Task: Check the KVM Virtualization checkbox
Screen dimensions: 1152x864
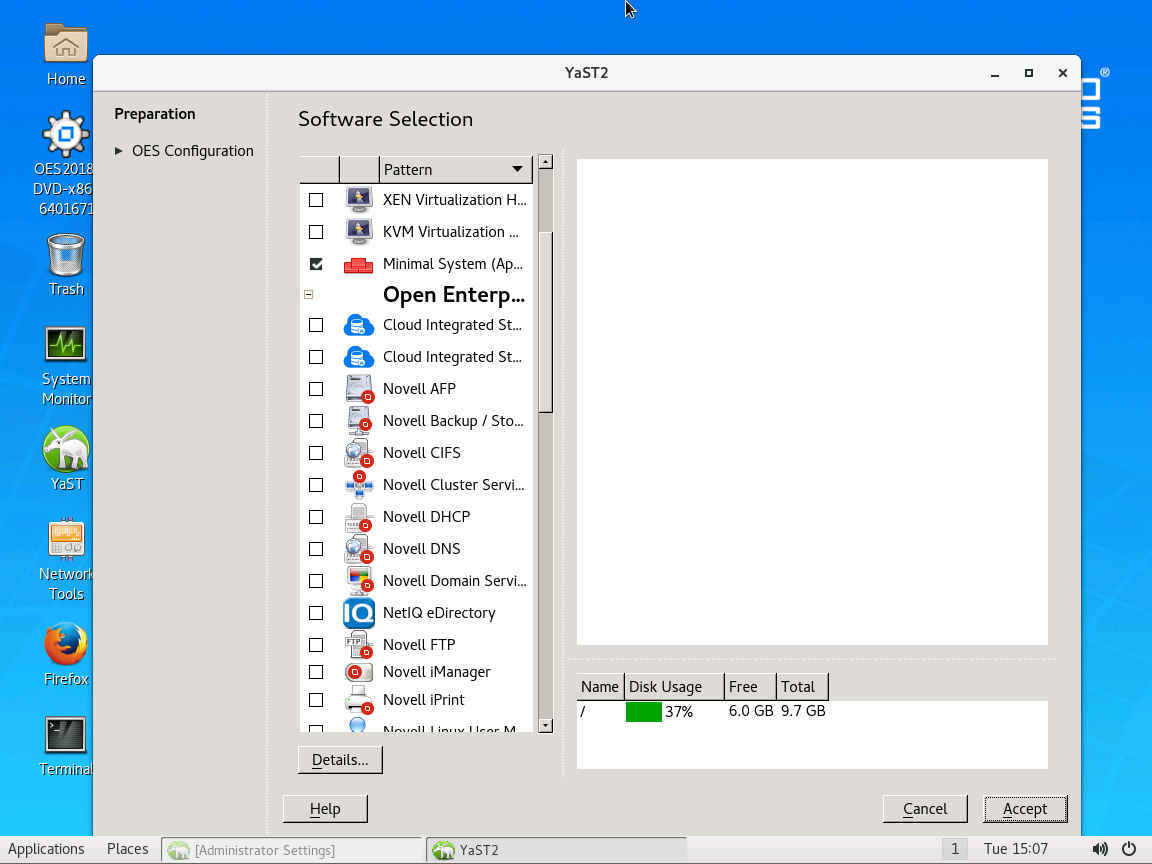Action: [x=316, y=232]
